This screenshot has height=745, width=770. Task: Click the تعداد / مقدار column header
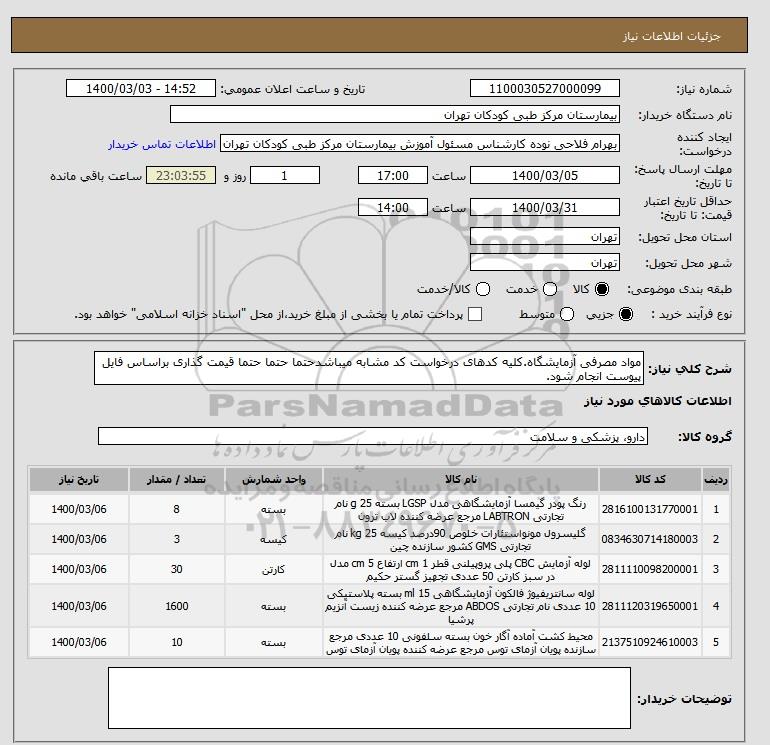pos(177,479)
